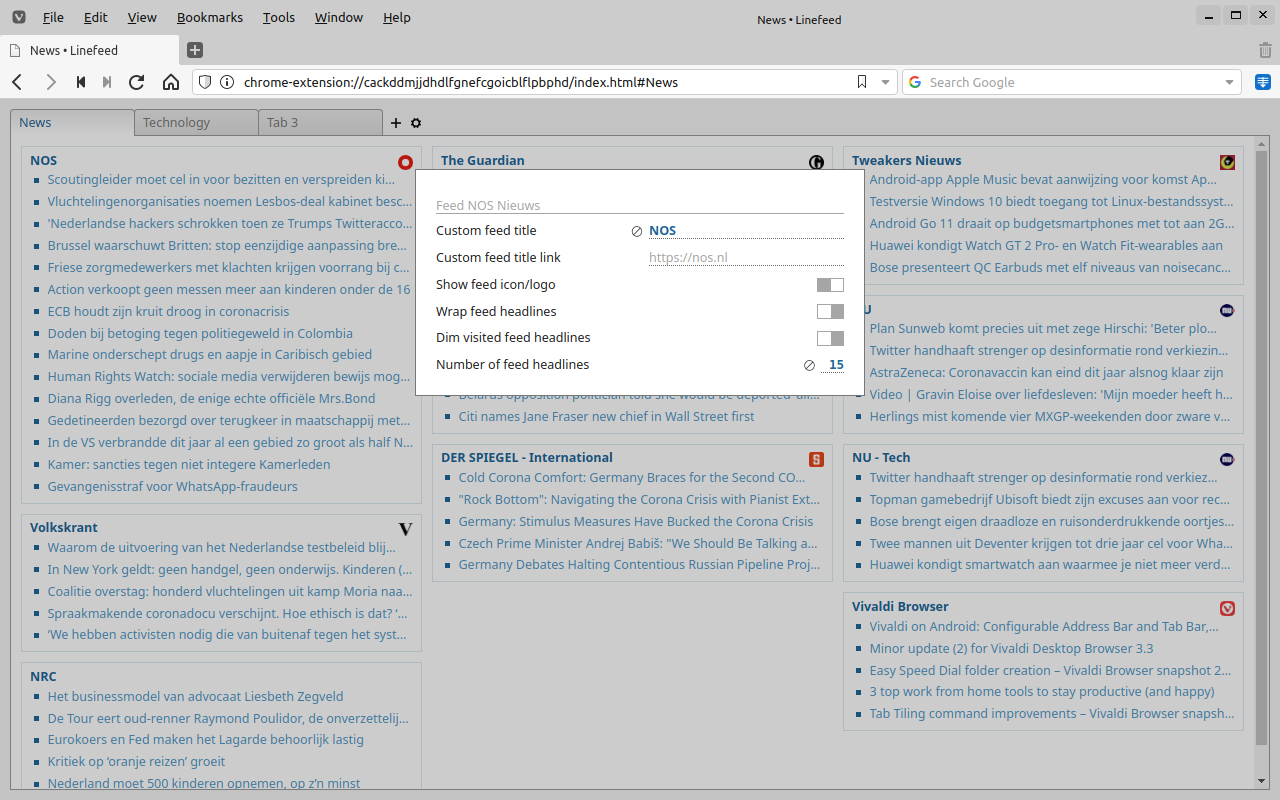Open 'Minor update (2) for Vivaldi Desktop Browser 3.3'

[1011, 648]
